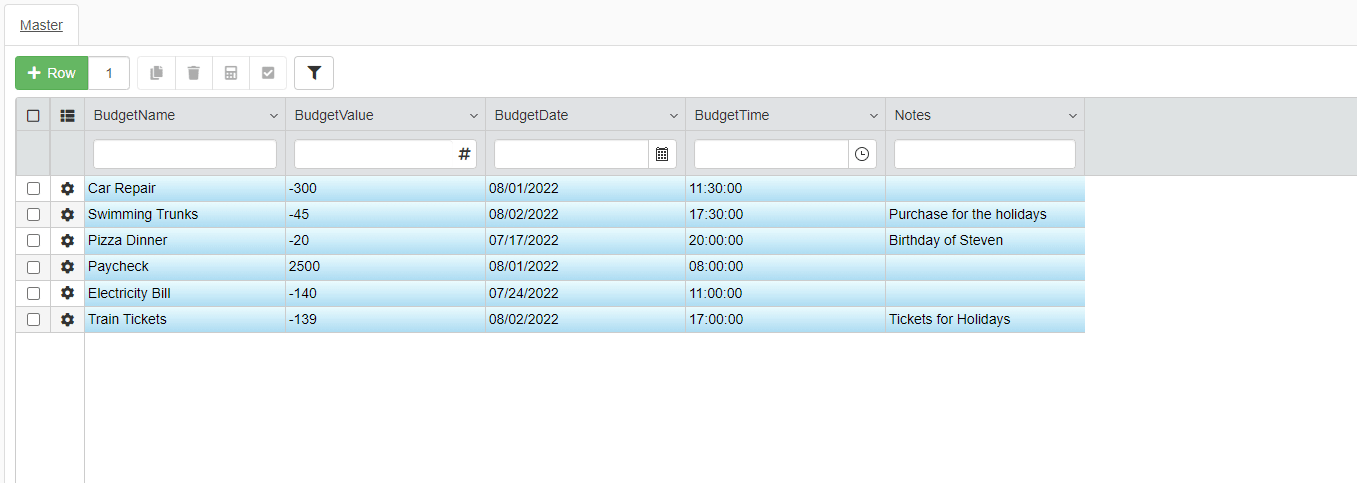Expand the BudgetValue column dropdown arrow
1357x483 pixels.
coord(473,116)
